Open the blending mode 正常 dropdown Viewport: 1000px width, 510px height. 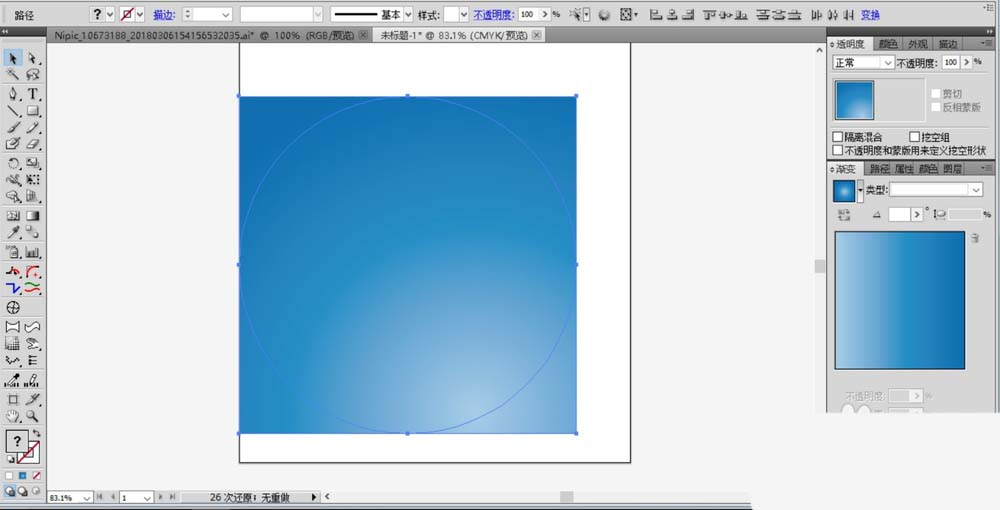click(863, 62)
